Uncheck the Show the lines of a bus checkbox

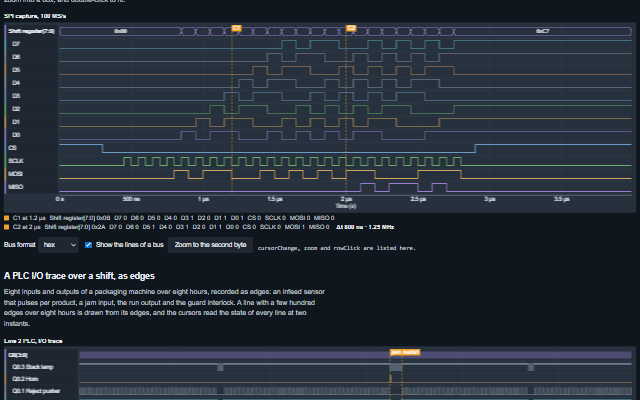(x=88, y=245)
